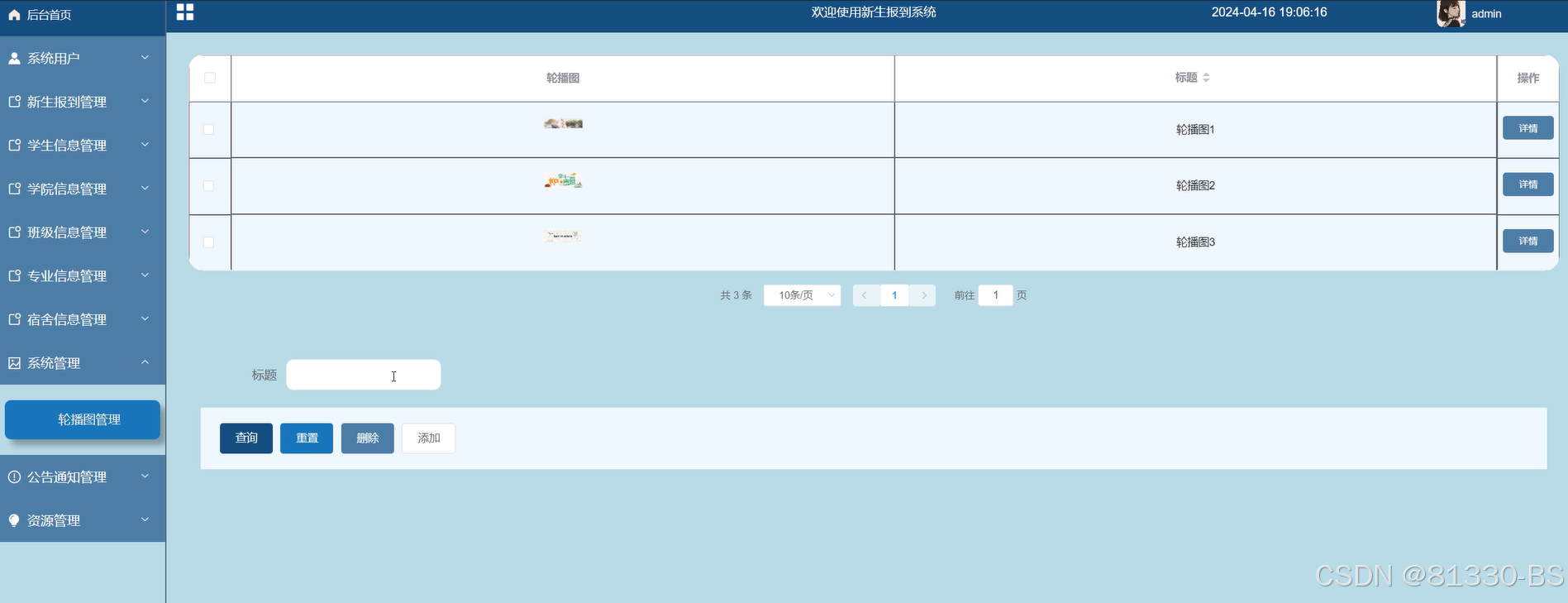Check the box for row 轮播图1
Image resolution: width=1568 pixels, height=603 pixels.
coord(208,130)
